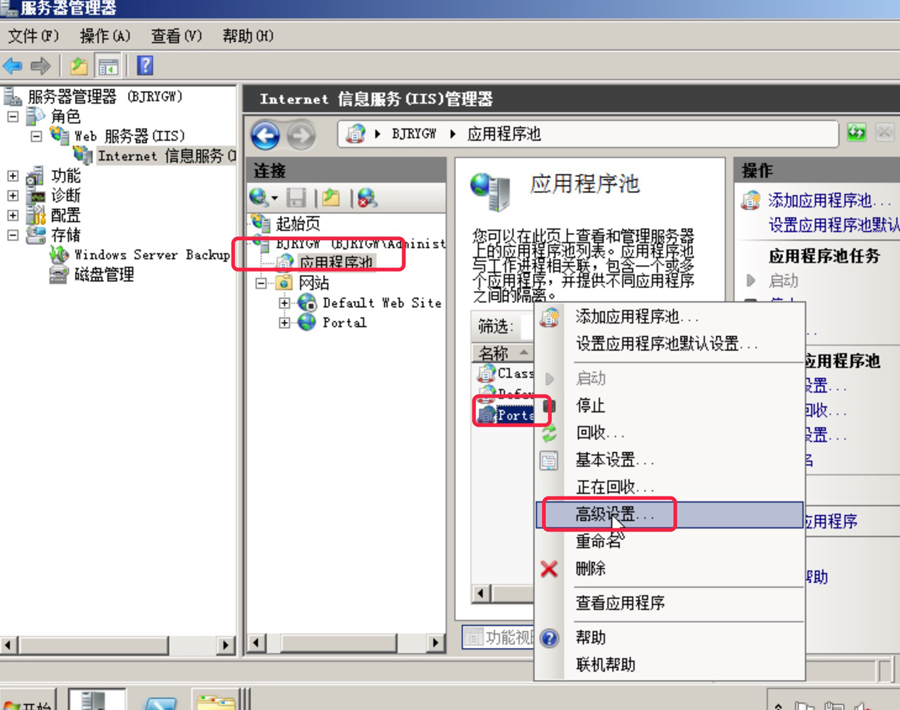Screen dimensions: 900x710
Task: Expand the 功能 node in the server tree
Action: pyautogui.click(x=13, y=176)
